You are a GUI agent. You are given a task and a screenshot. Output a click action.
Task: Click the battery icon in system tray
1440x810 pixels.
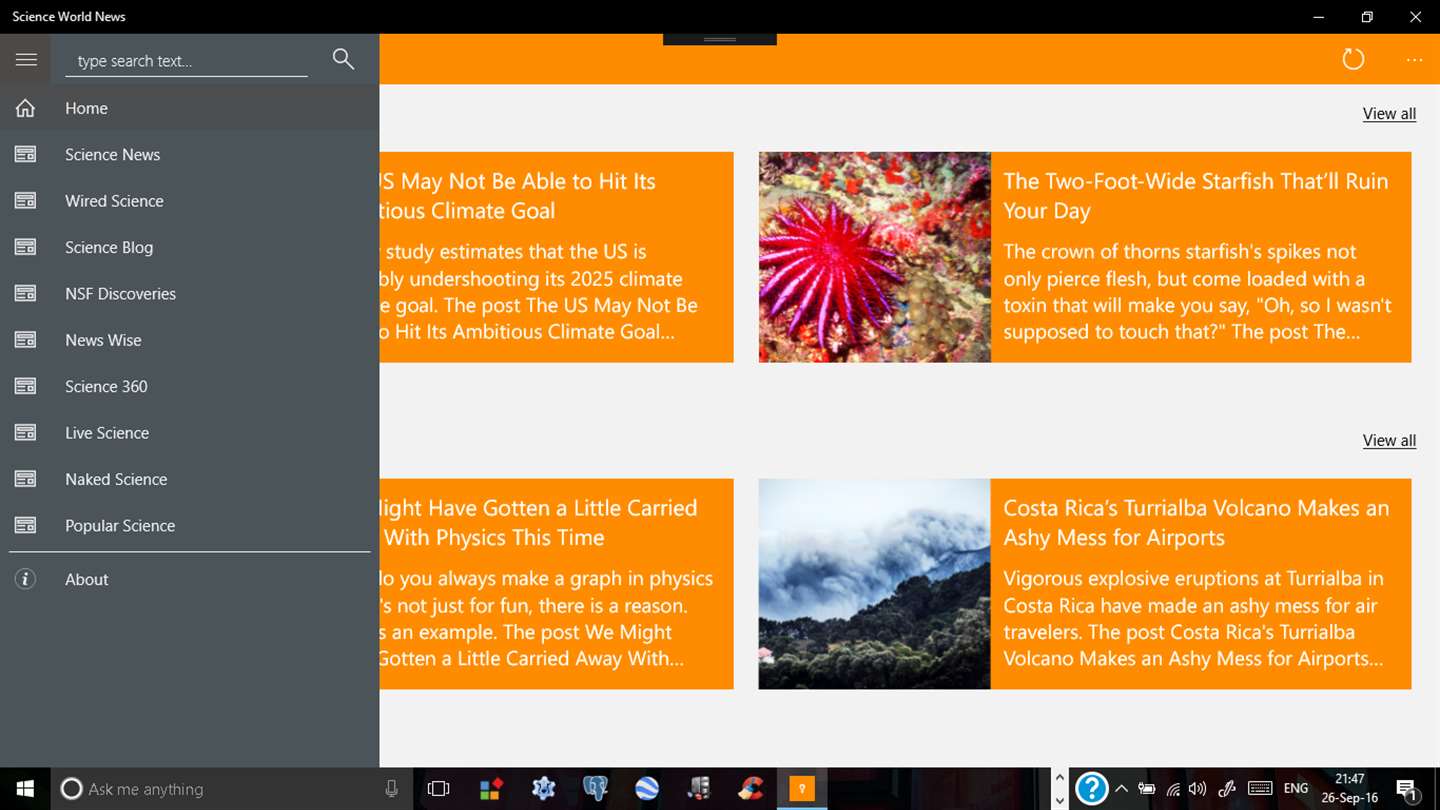(x=1147, y=789)
